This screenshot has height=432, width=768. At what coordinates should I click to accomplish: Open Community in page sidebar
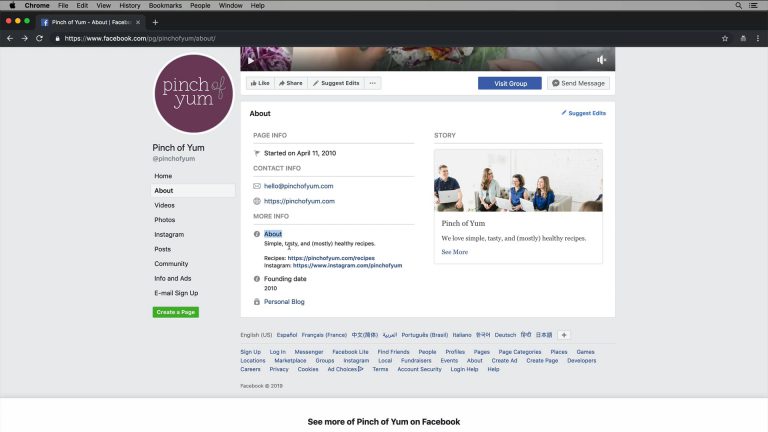click(171, 264)
